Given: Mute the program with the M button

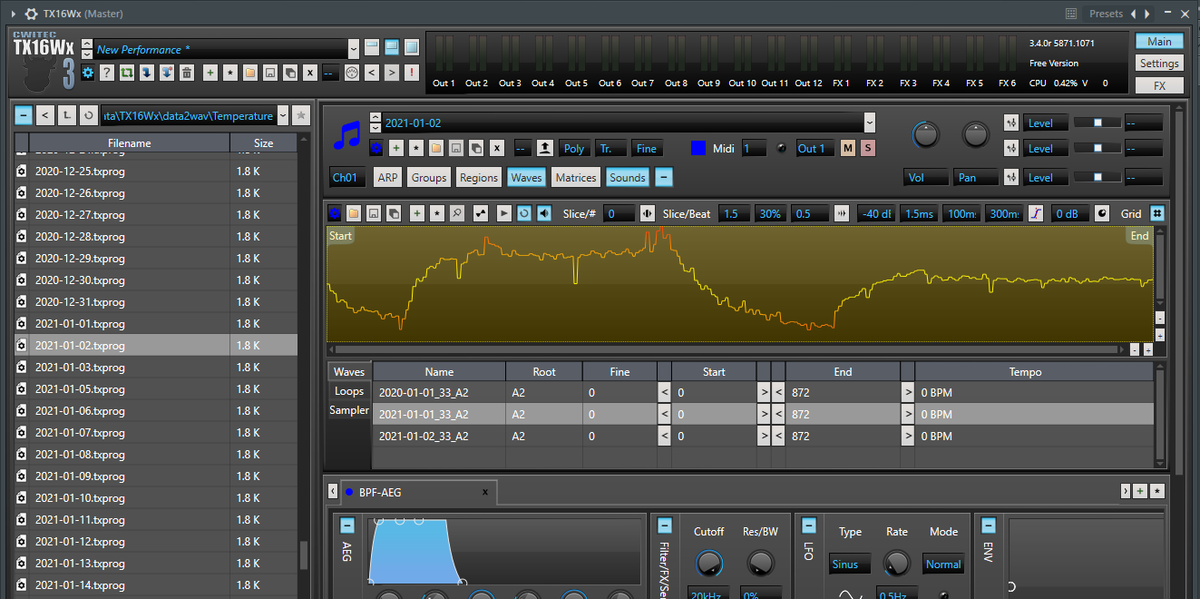Looking at the screenshot, I should [x=848, y=148].
